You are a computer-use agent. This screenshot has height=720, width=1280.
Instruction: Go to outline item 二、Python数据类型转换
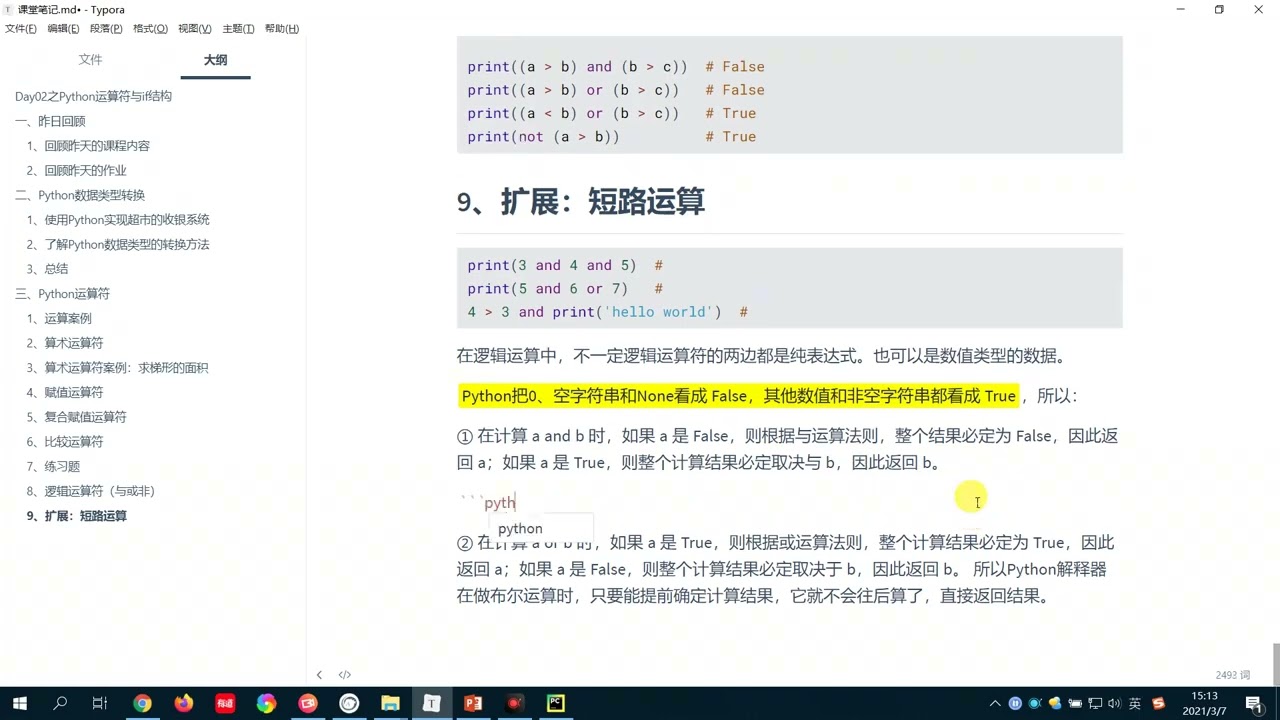point(80,195)
